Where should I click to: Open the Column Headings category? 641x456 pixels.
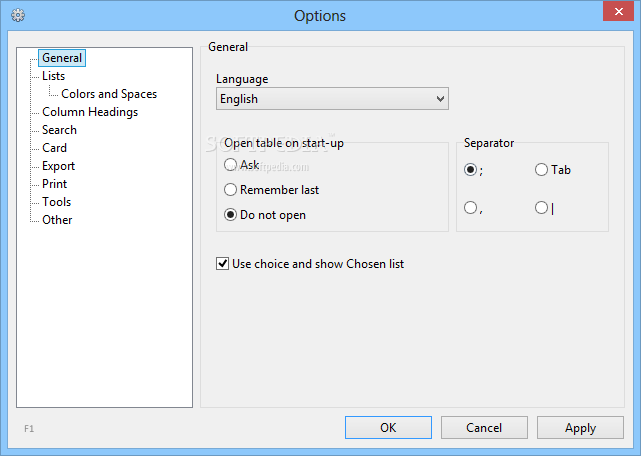[90, 112]
